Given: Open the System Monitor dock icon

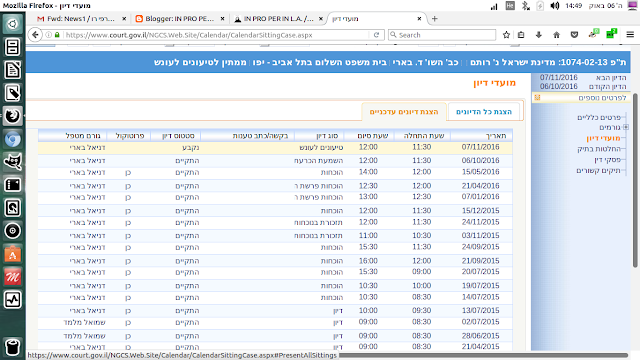Looking at the screenshot, I should tap(12, 300).
